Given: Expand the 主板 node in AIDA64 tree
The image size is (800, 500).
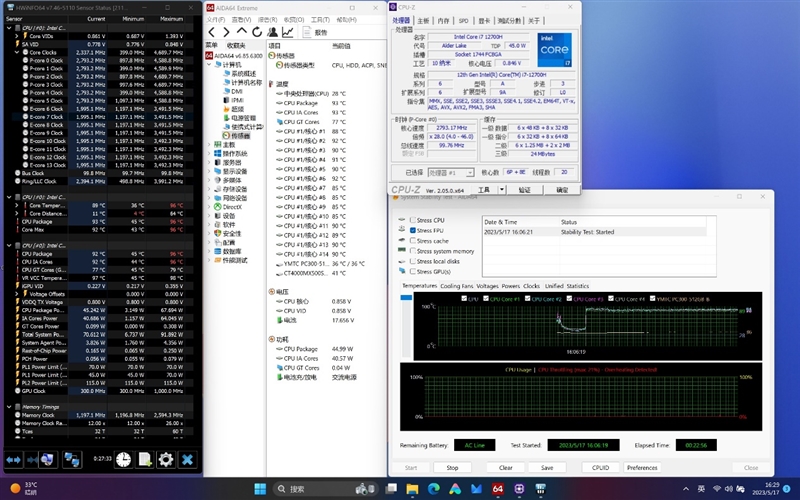Looking at the screenshot, I should click(x=209, y=145).
